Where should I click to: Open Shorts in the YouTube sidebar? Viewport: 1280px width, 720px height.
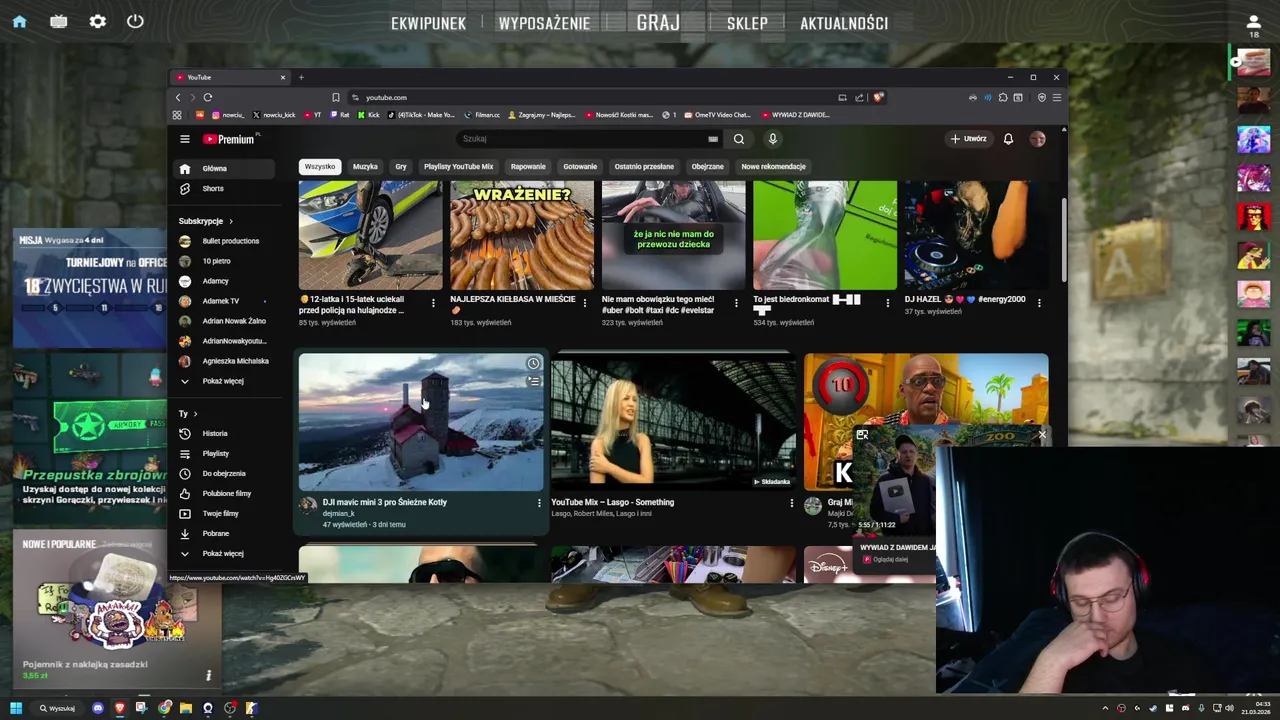click(222, 189)
